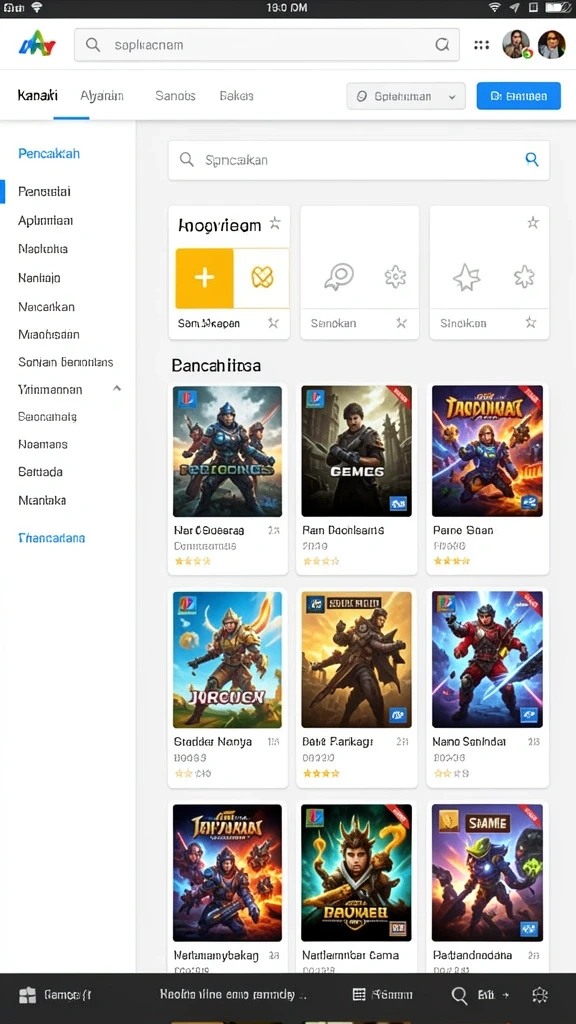Click the blue magnifier in Spncalkan search box

532,159
